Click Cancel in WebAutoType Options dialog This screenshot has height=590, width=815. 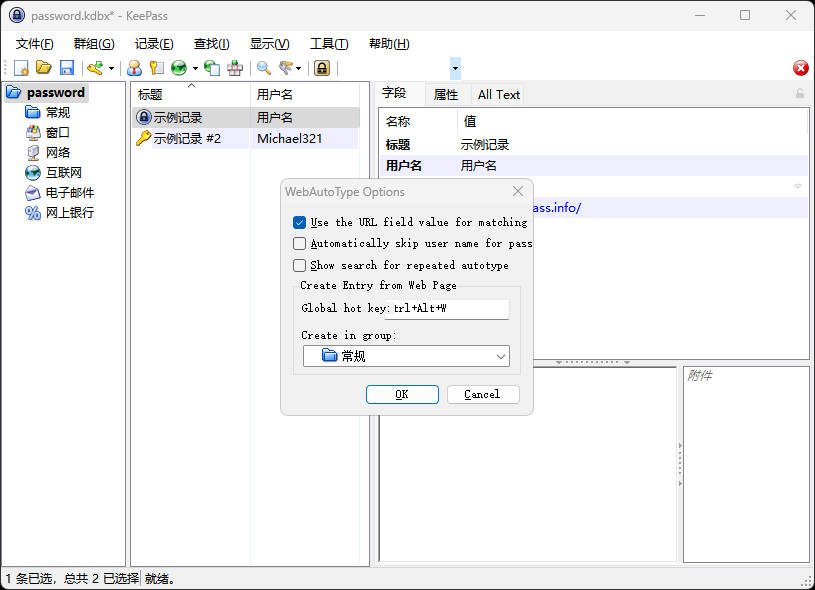[x=483, y=394]
